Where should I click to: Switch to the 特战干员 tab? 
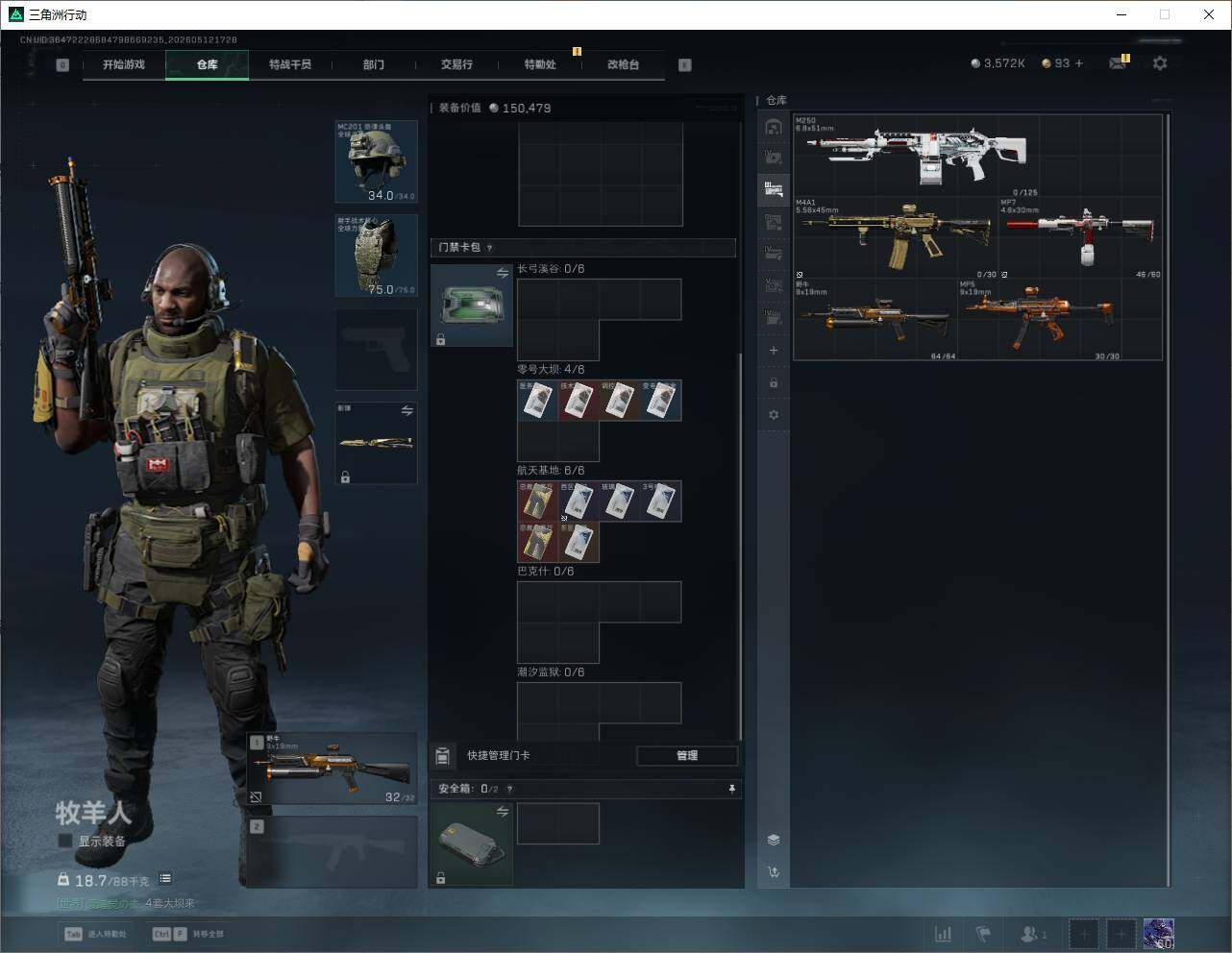(290, 64)
